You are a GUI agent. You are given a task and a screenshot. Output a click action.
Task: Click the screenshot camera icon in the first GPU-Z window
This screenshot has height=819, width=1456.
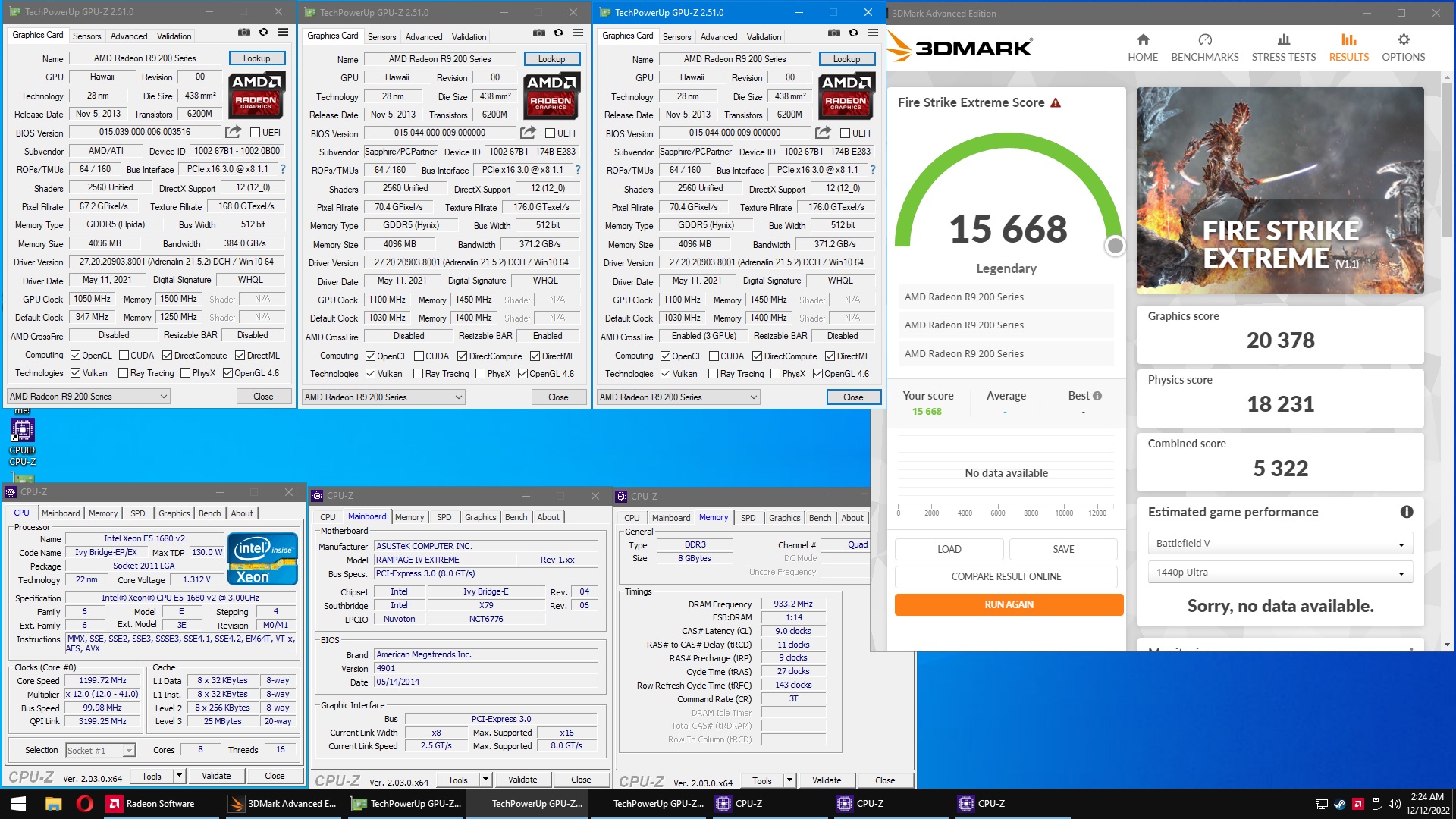coord(243,33)
